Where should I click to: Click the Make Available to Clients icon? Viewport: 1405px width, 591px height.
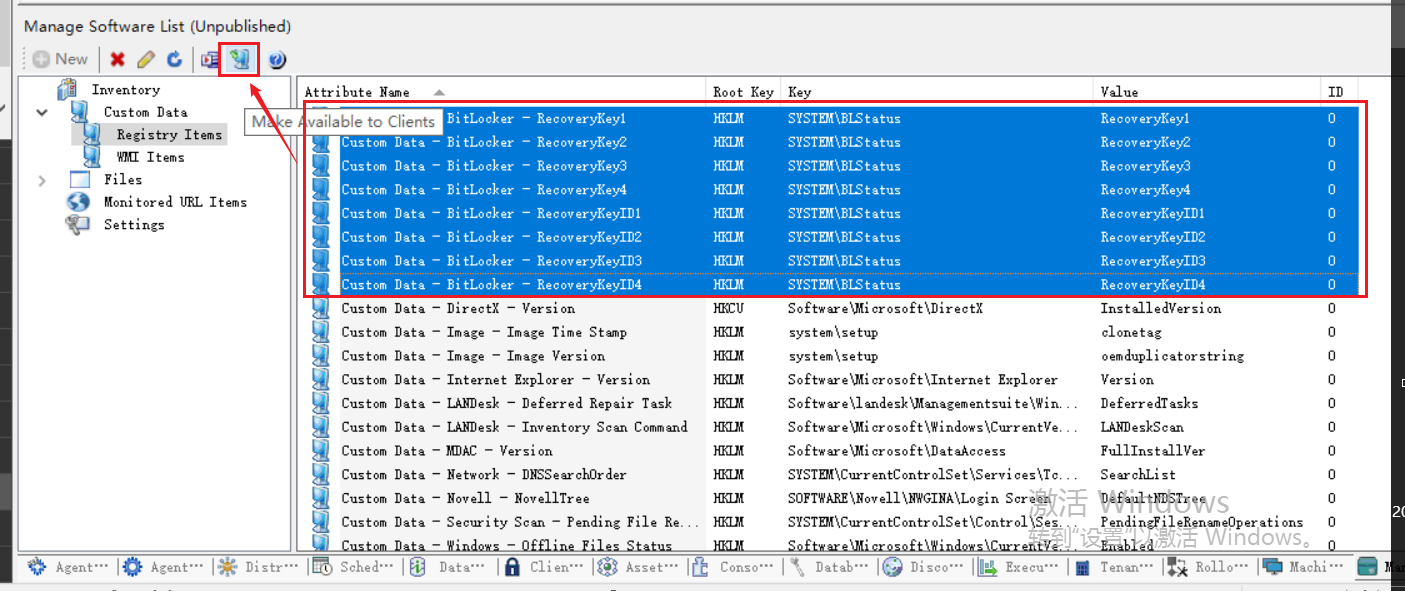pyautogui.click(x=239, y=59)
